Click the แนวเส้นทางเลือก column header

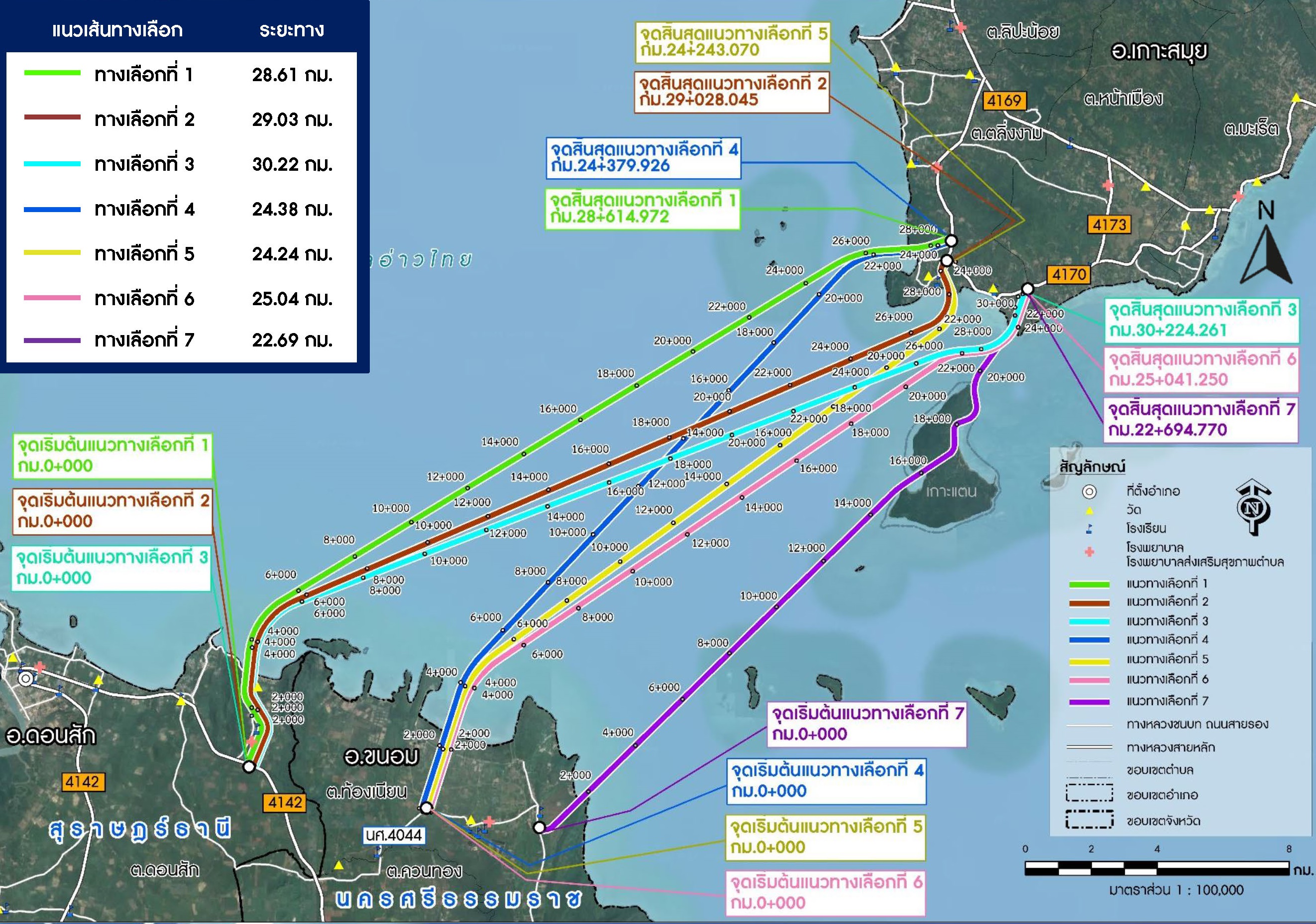117,30
